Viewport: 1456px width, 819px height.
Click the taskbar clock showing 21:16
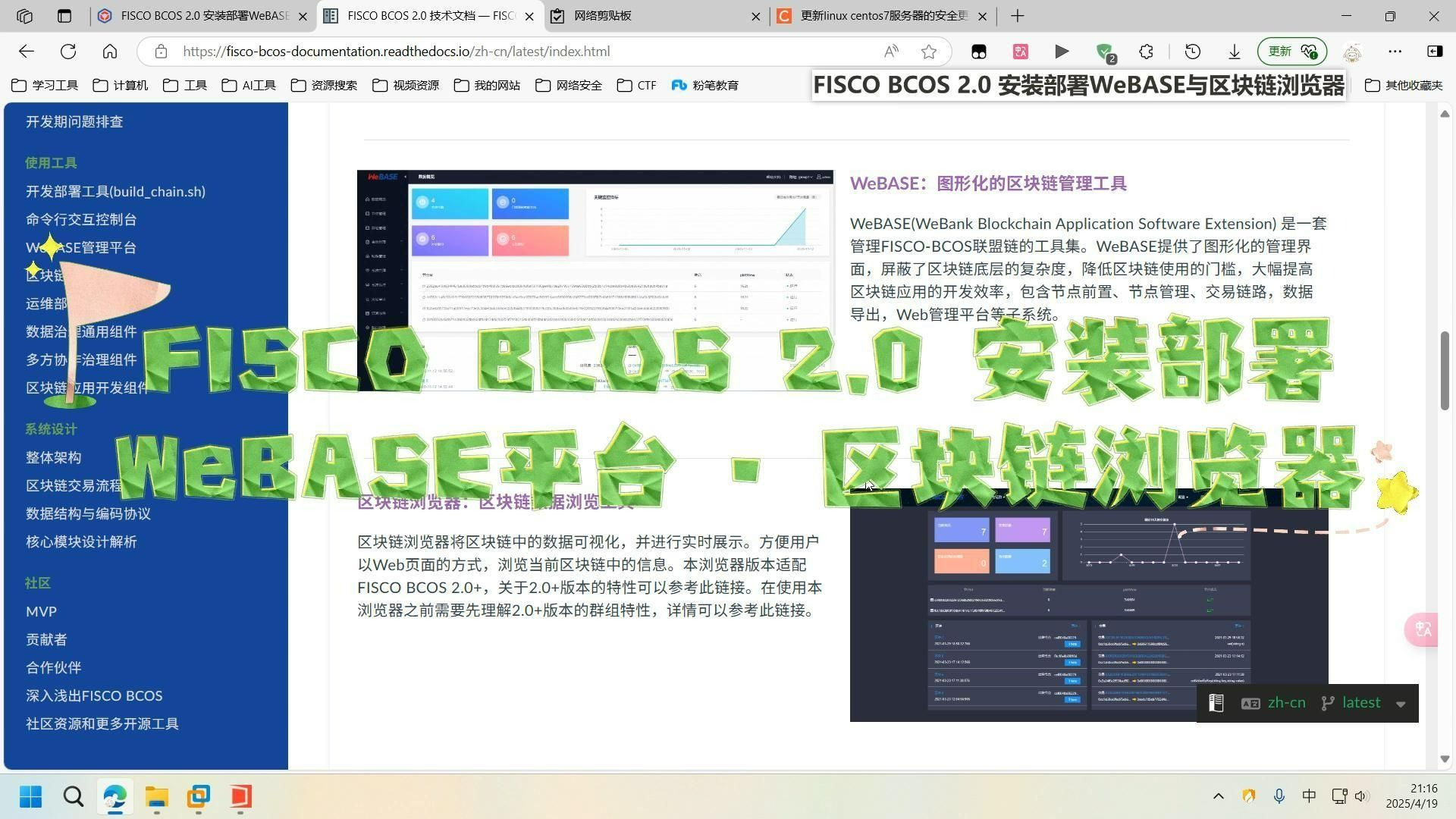(1411, 796)
